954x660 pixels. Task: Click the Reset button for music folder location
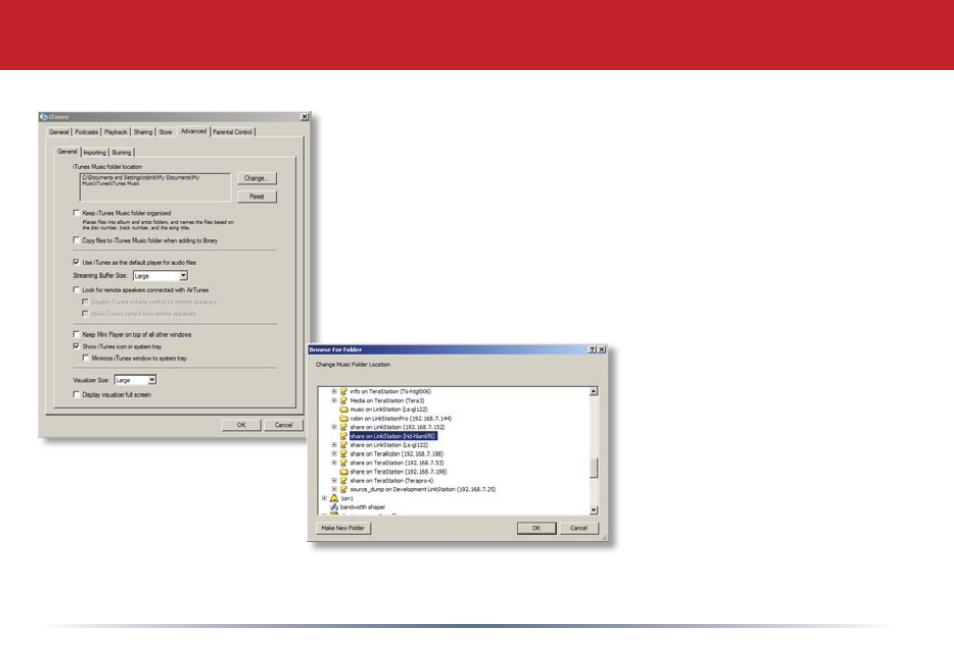257,196
